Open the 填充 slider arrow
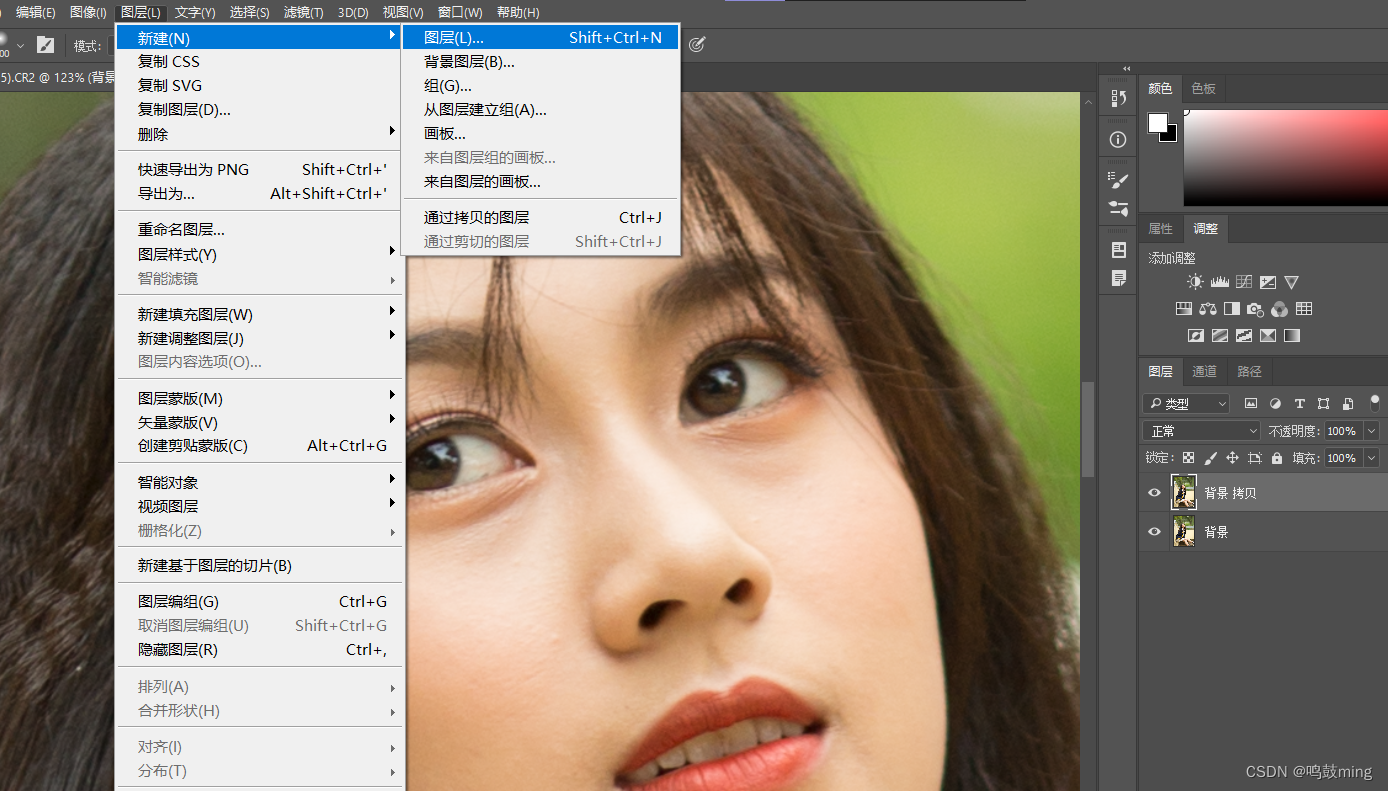The width and height of the screenshot is (1388, 791). tap(1371, 458)
